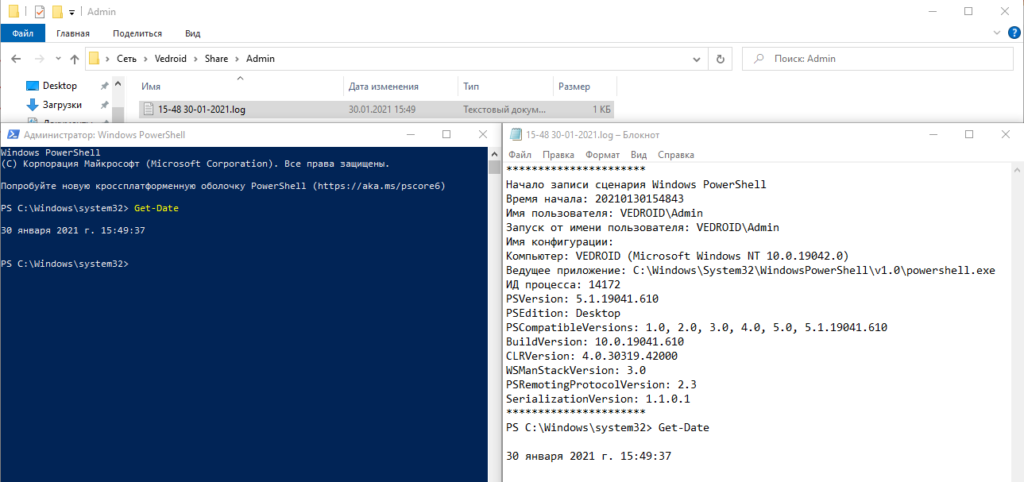1024x482 pixels.
Task: Click the Notepad icon in Блокнот title bar
Action: tap(516, 134)
